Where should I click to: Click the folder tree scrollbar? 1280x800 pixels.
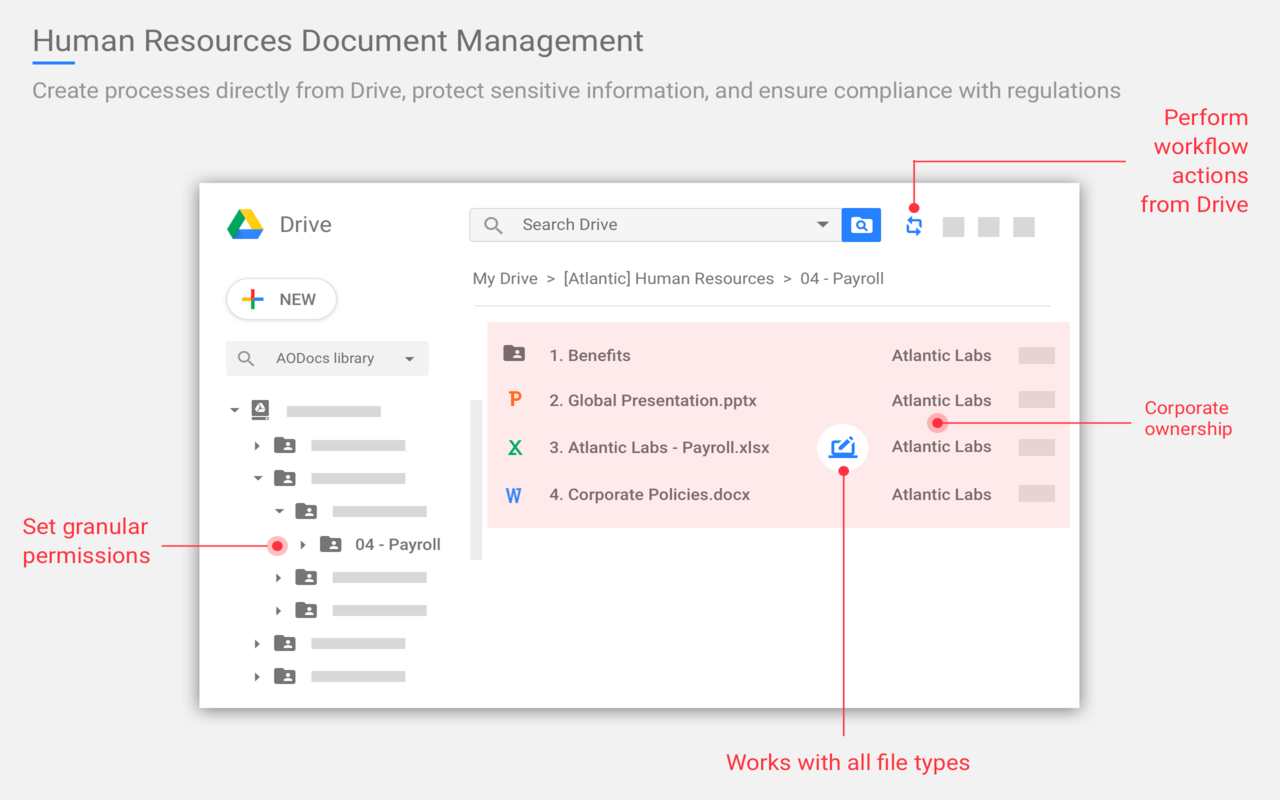(x=476, y=480)
